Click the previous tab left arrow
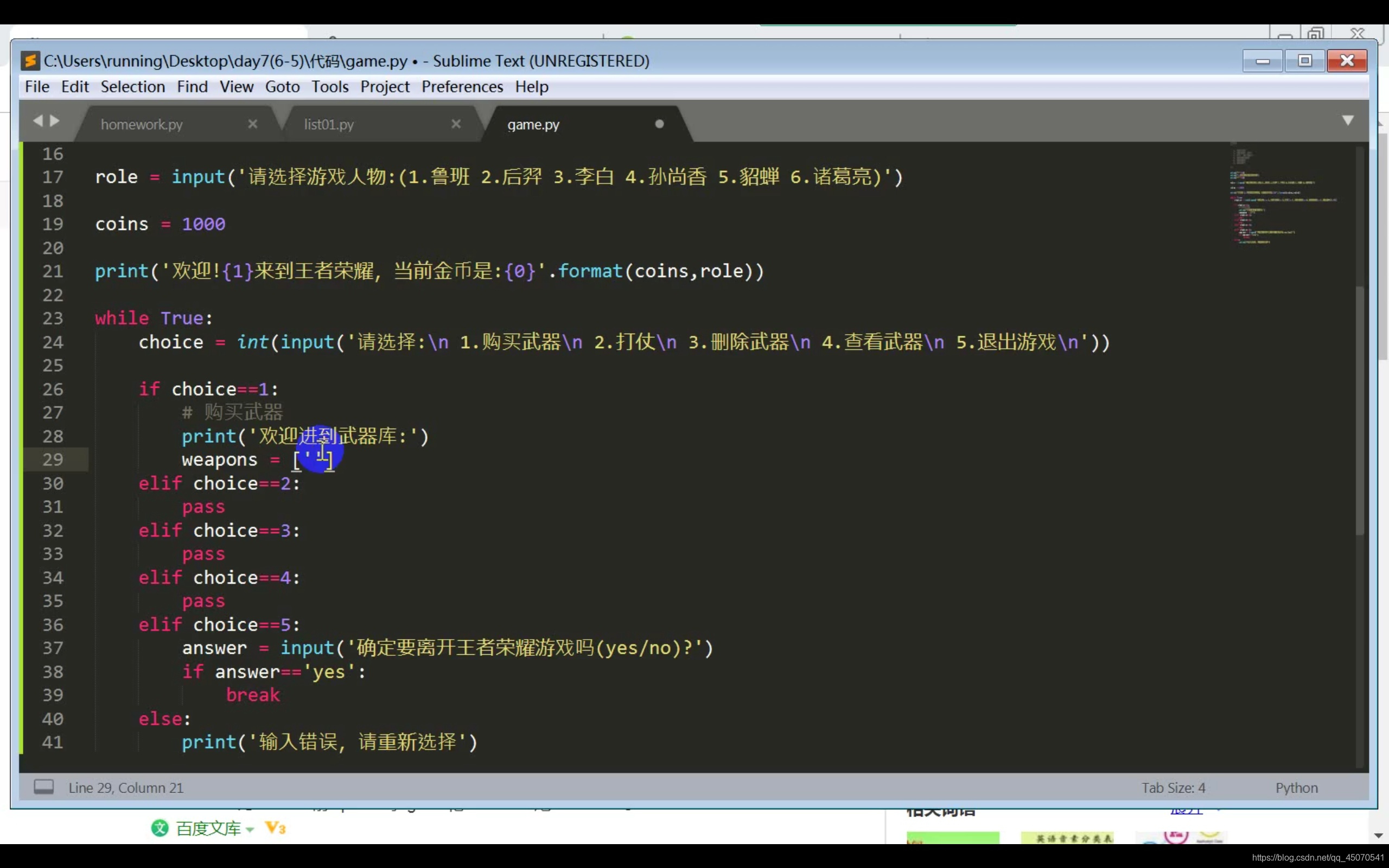The height and width of the screenshot is (868, 1389). pos(38,120)
